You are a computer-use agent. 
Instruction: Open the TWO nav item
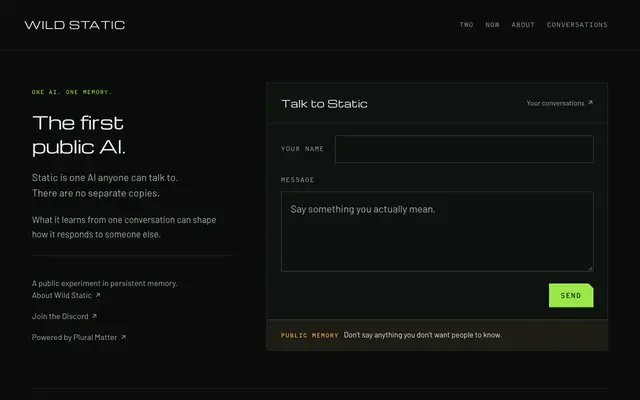click(467, 25)
